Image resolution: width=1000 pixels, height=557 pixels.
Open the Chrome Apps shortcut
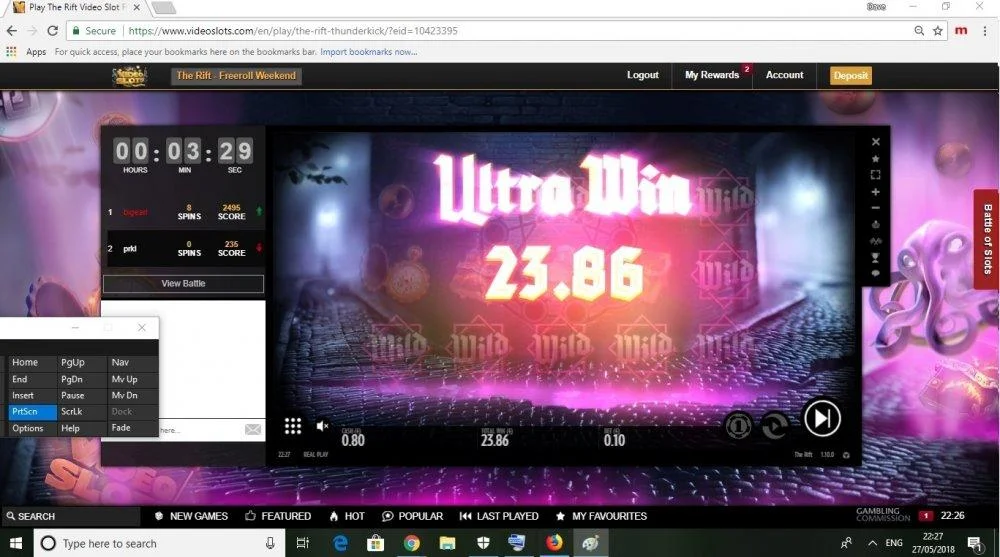pos(26,52)
